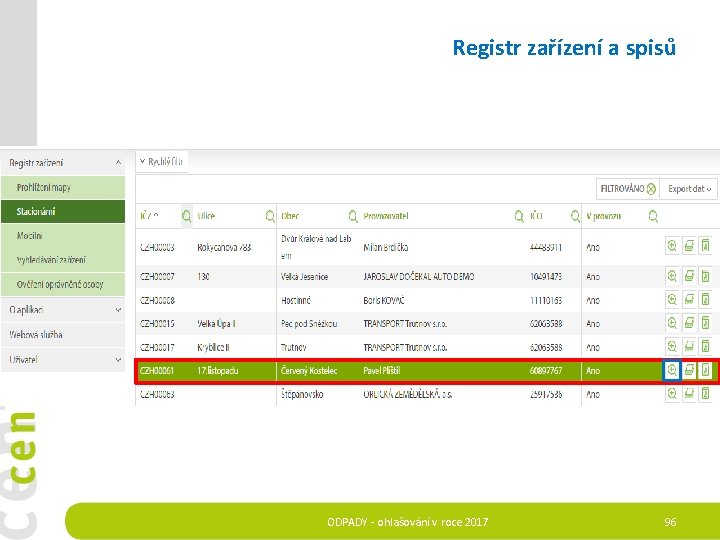Viewport: 720px width, 540px height.
Task: Click printer-like icon in CZH00063 row
Action: tap(689, 394)
